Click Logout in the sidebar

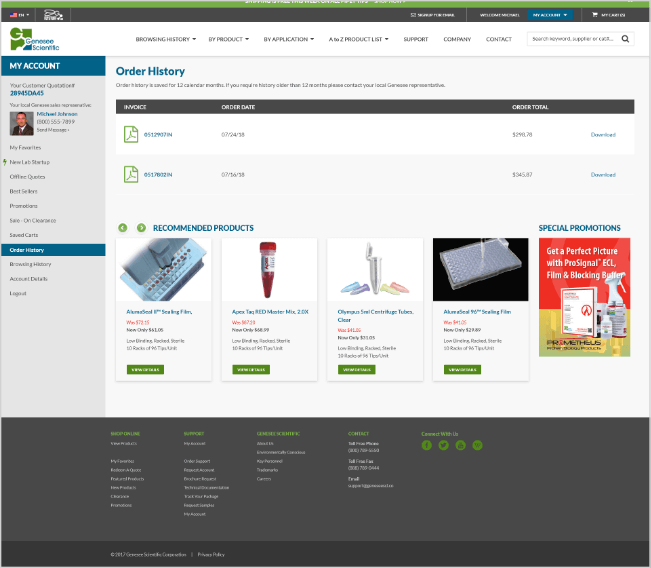(x=18, y=293)
